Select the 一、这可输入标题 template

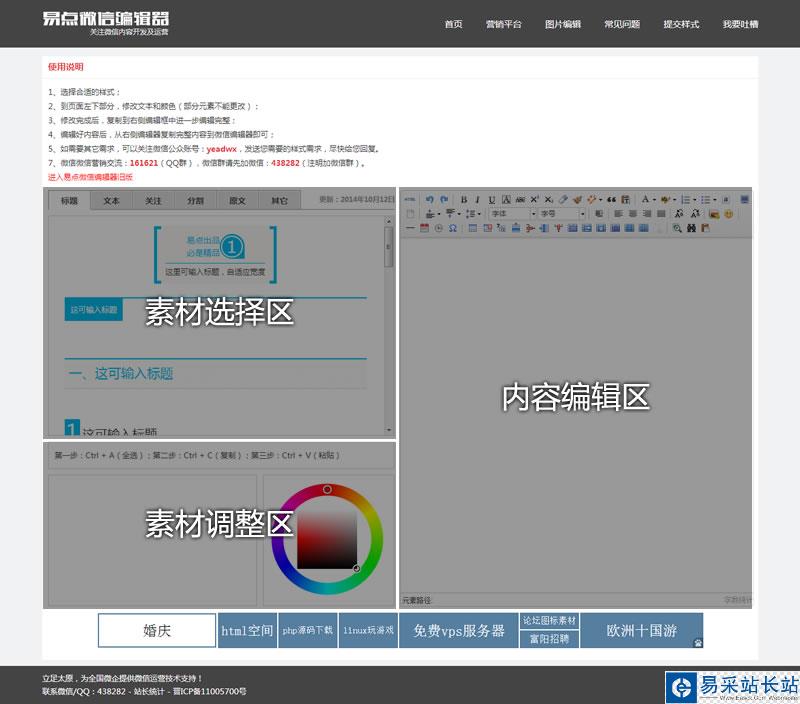coord(215,373)
